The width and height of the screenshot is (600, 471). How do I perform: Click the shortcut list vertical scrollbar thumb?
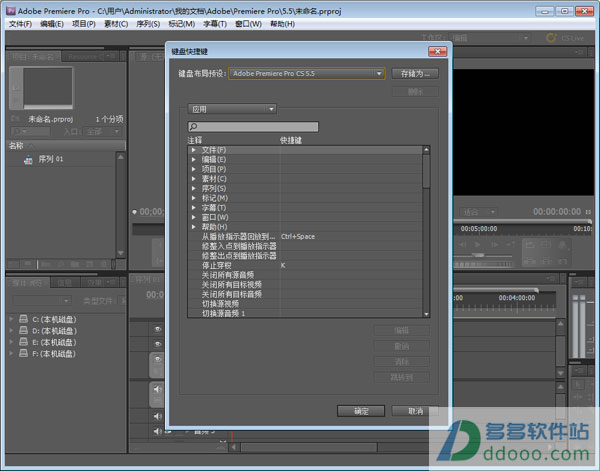pos(426,171)
